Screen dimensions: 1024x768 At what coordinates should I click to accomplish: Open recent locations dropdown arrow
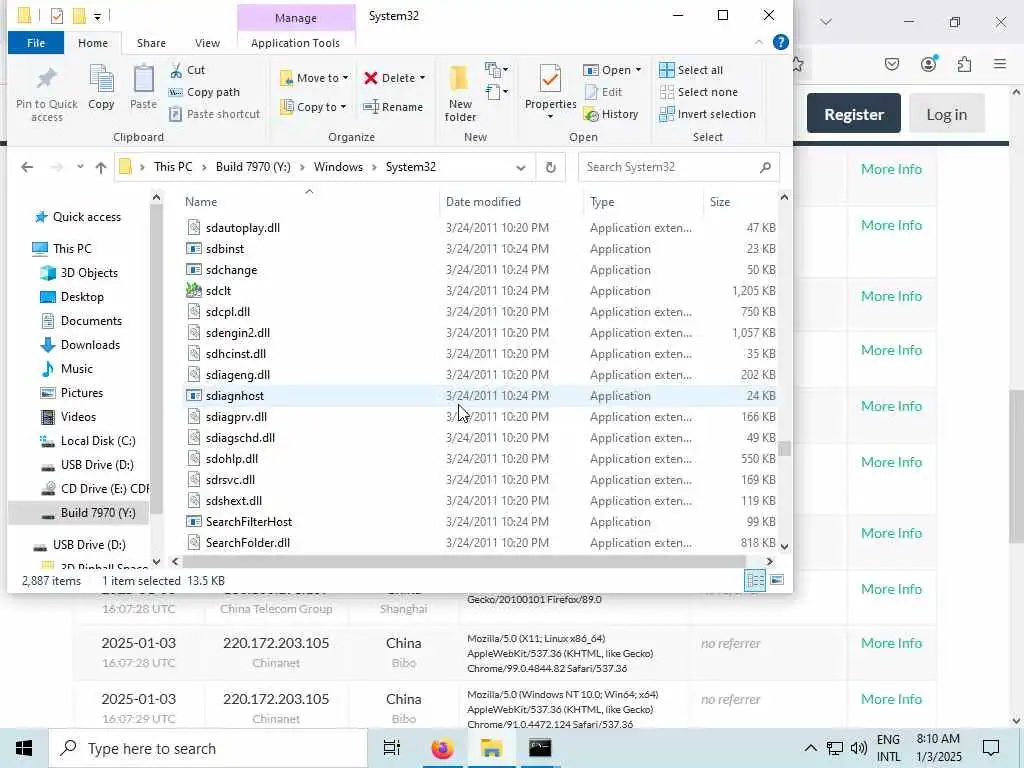80,167
